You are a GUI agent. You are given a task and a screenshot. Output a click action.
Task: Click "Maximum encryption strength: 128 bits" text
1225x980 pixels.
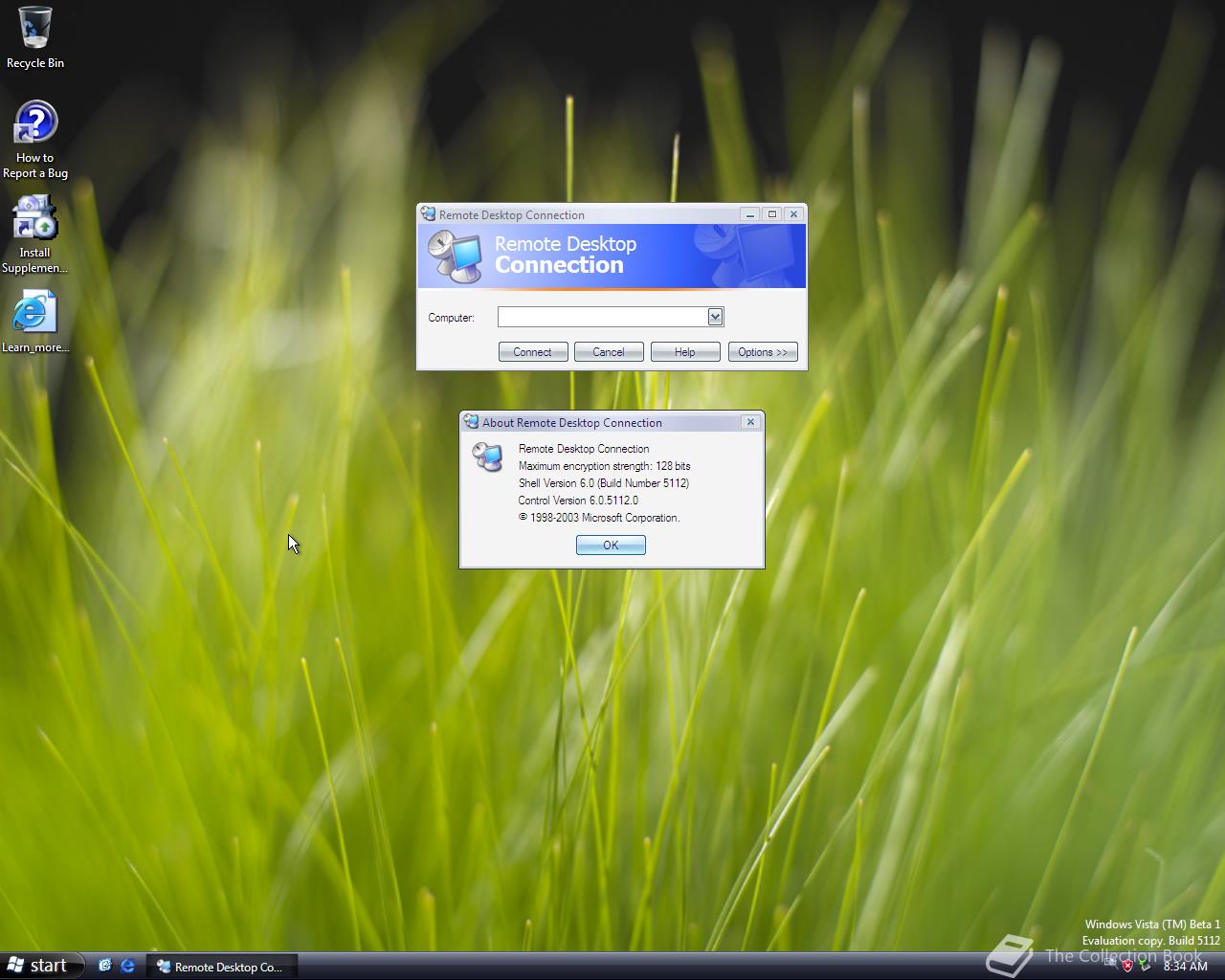604,466
